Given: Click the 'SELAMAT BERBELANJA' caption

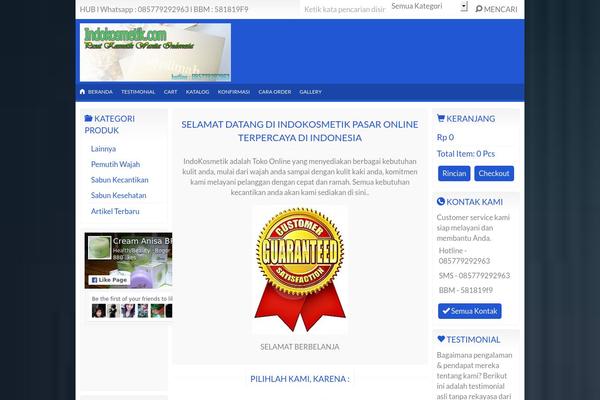Looking at the screenshot, I should (300, 347).
